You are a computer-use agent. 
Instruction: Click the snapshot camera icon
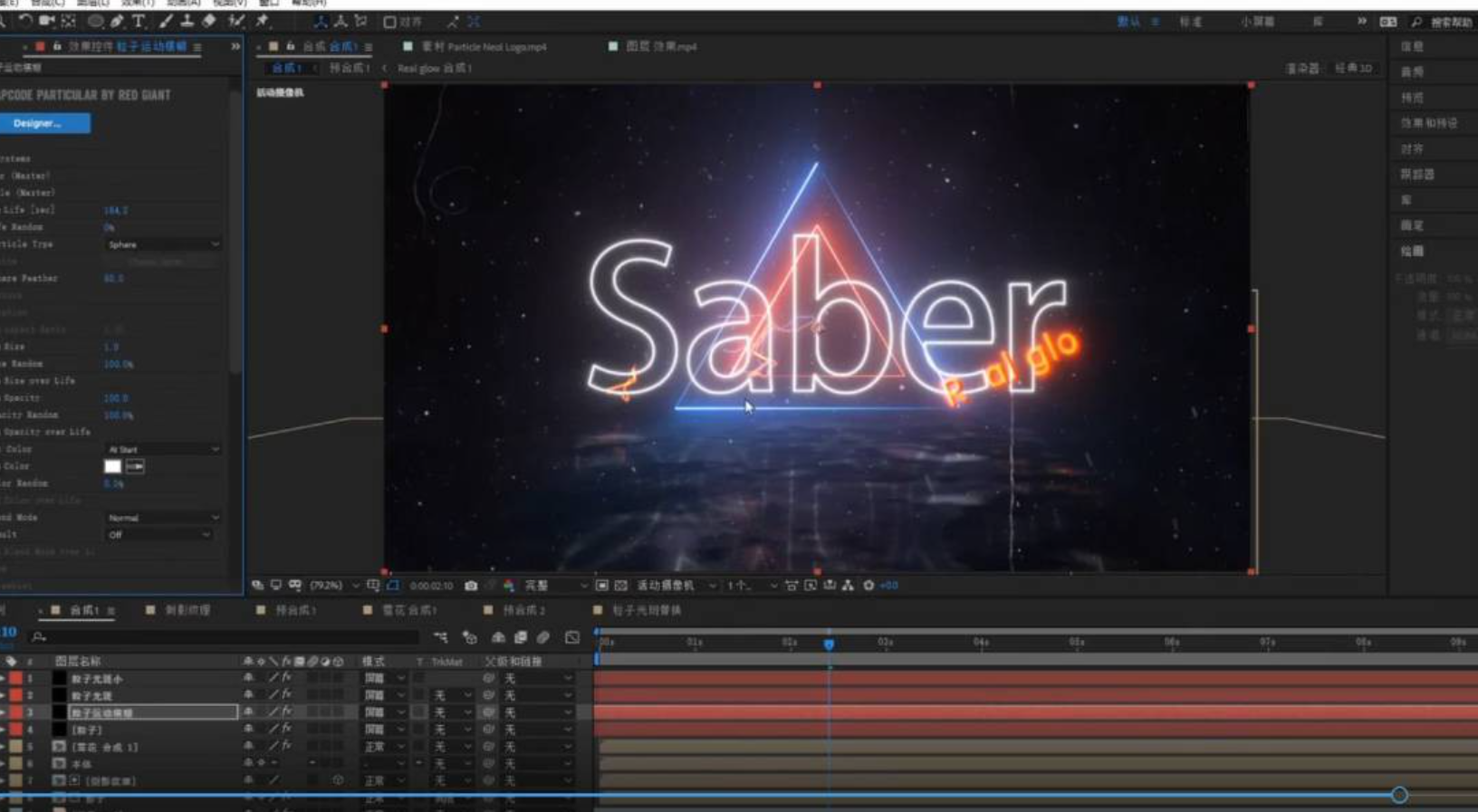pos(471,586)
